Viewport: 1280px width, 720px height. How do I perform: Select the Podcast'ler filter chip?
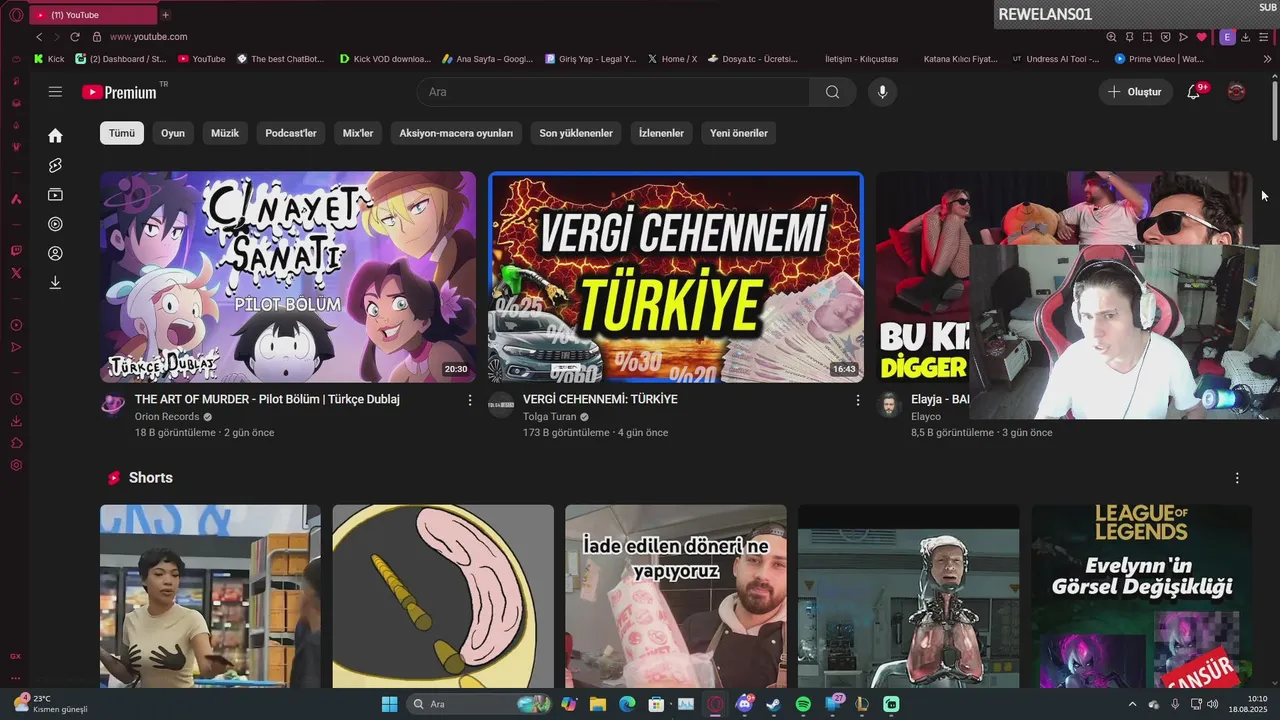pyautogui.click(x=291, y=133)
